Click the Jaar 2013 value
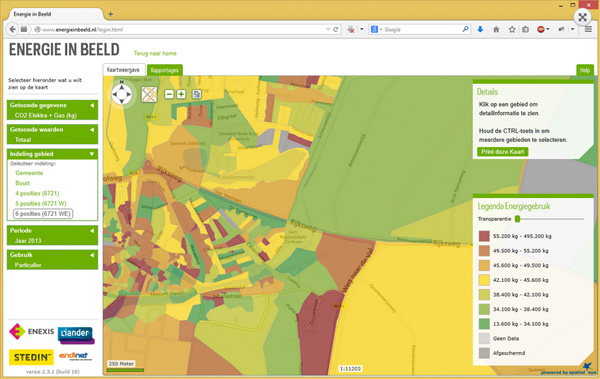 click(x=28, y=241)
